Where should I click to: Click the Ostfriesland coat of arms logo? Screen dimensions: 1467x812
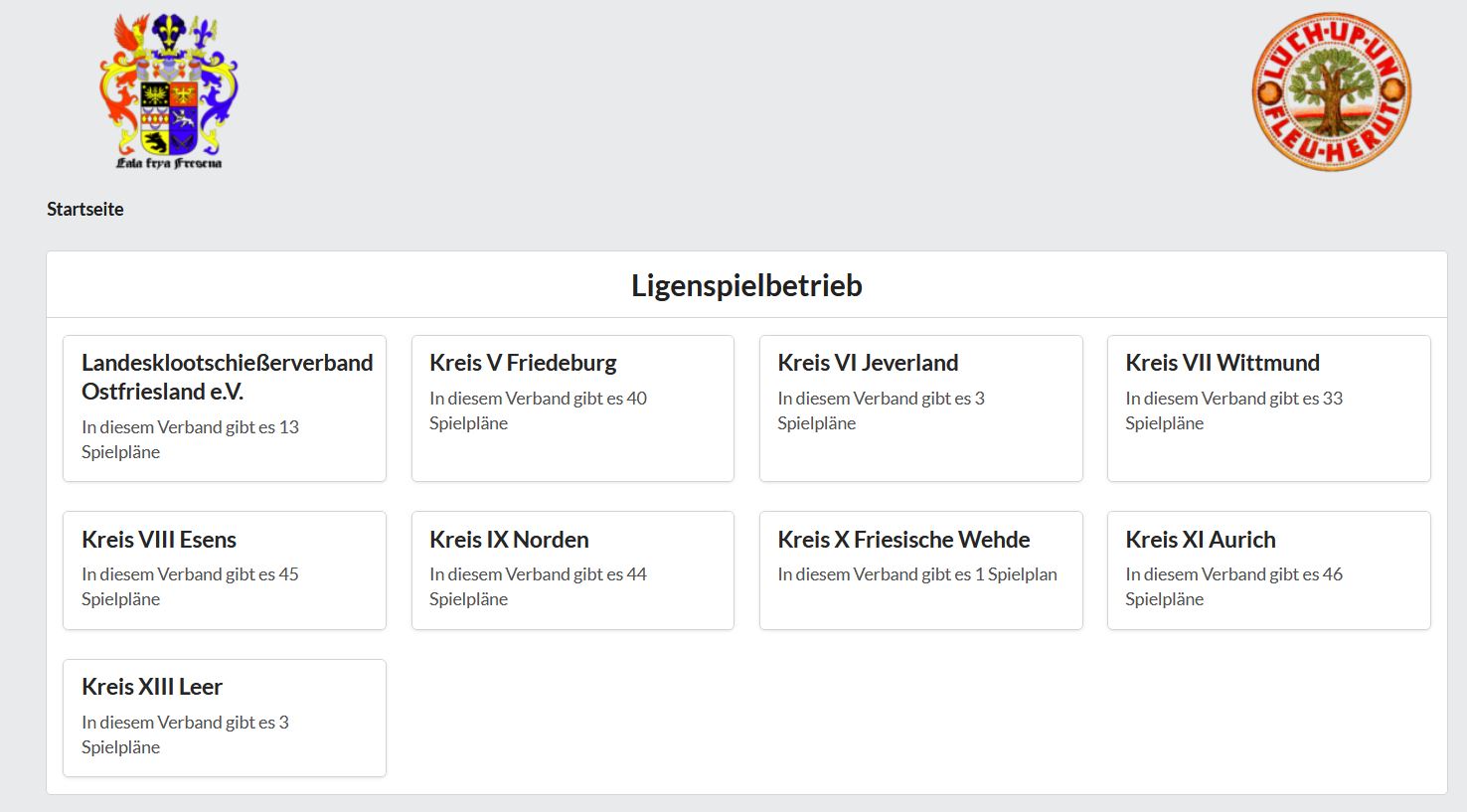tap(169, 91)
